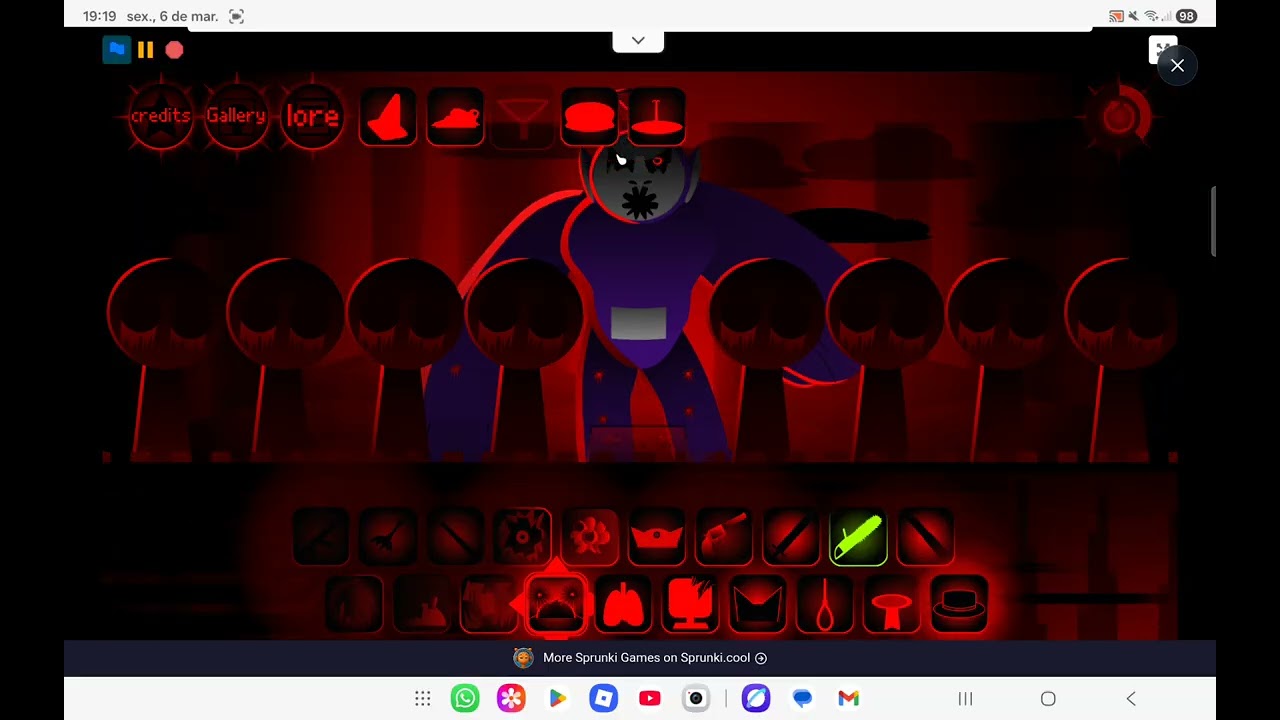Expand the collapsed chevron panel at top
Image resolution: width=1280 pixels, height=720 pixels.
pos(638,41)
